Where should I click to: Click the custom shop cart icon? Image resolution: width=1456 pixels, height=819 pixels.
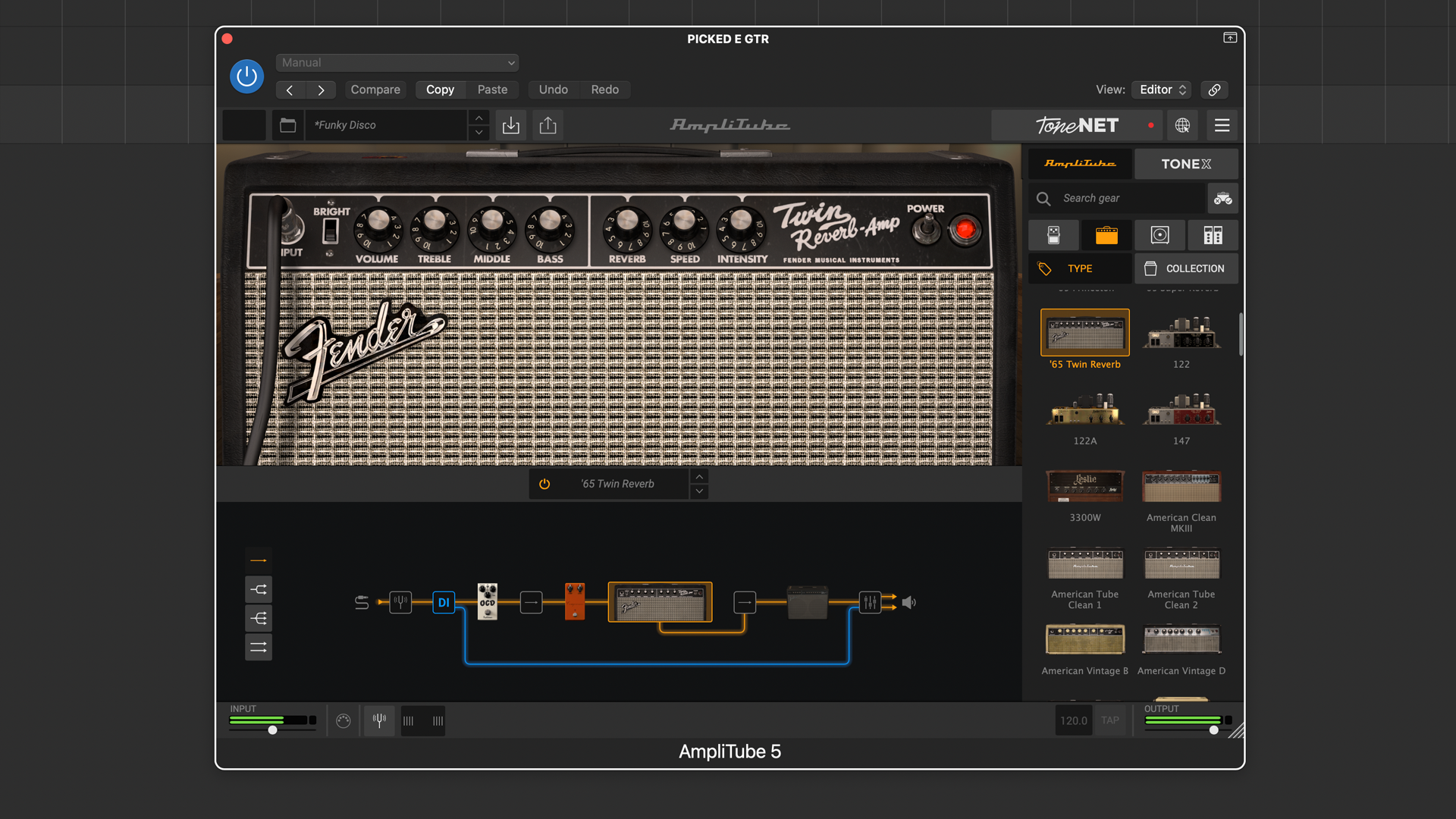(x=1222, y=199)
